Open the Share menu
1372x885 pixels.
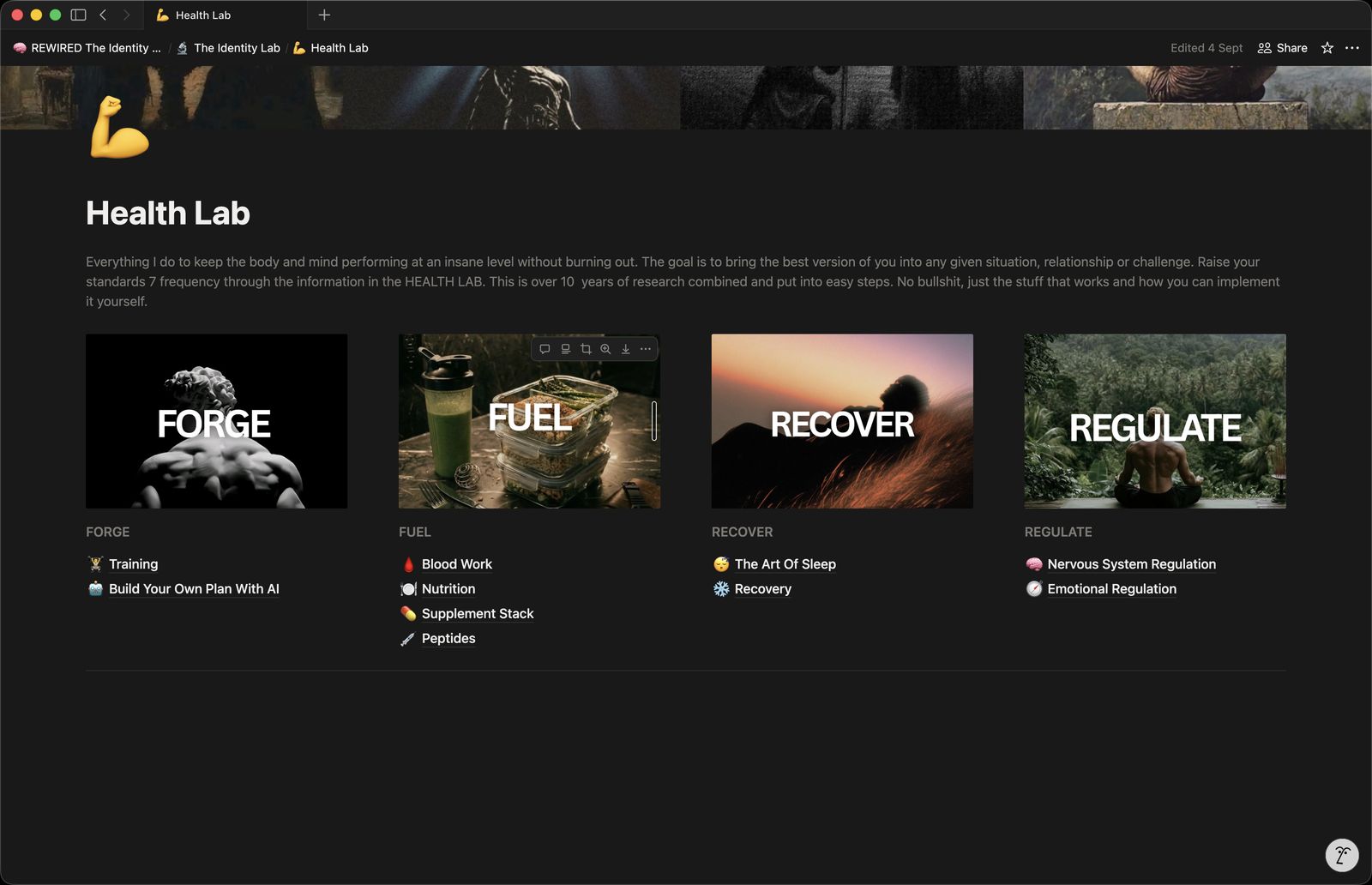(x=1282, y=48)
